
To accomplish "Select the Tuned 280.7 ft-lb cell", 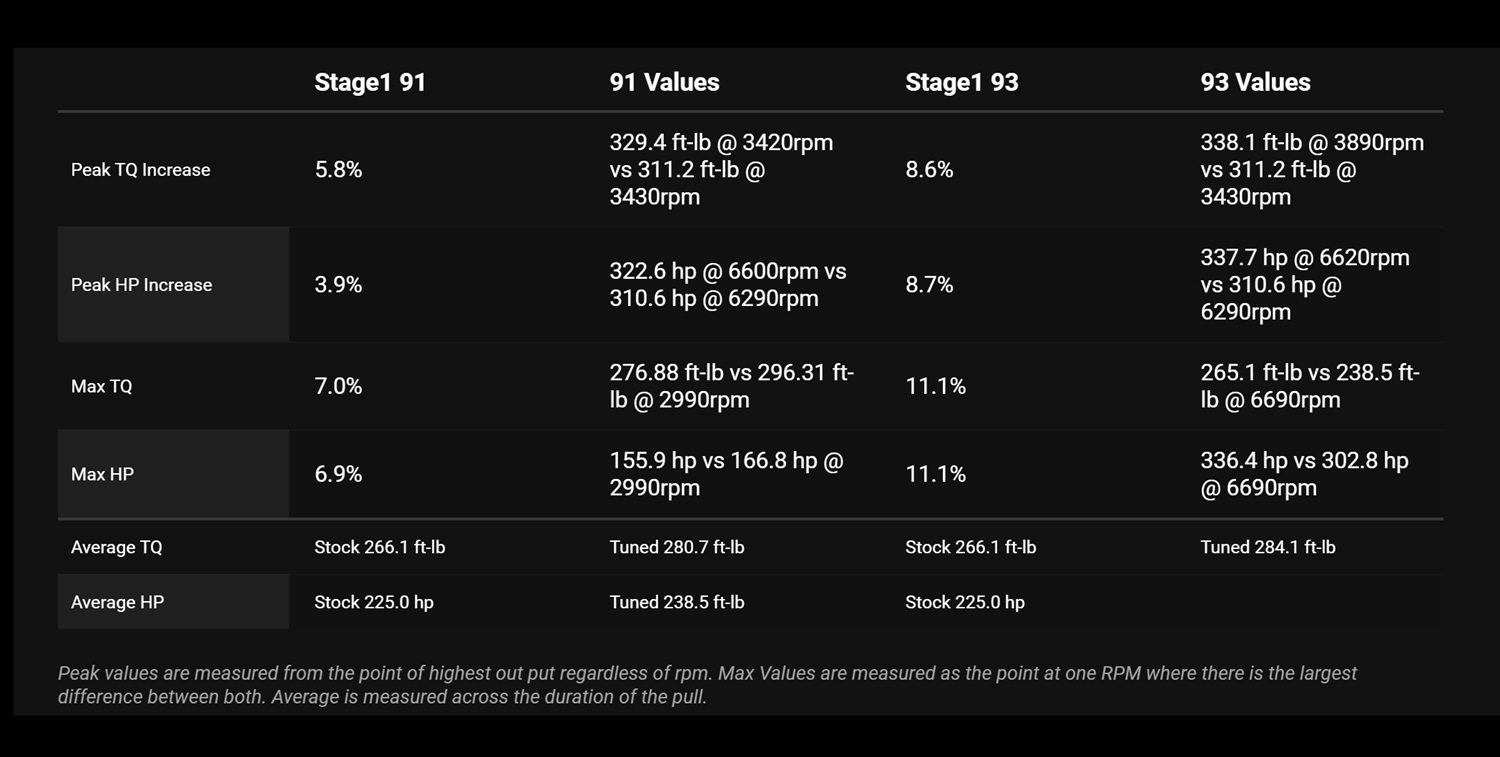I will click(x=677, y=547).
